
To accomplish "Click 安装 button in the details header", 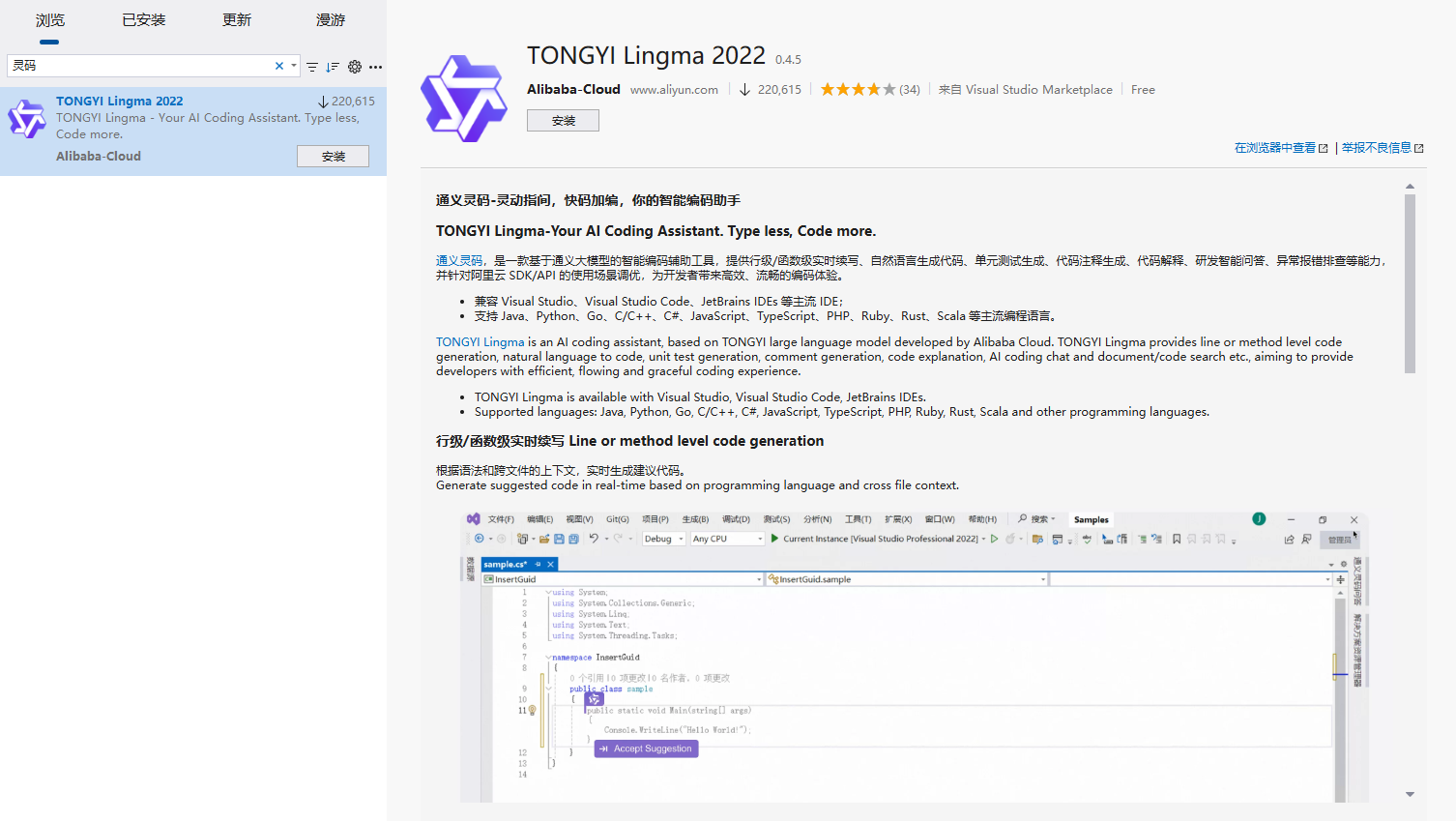I will point(563,121).
